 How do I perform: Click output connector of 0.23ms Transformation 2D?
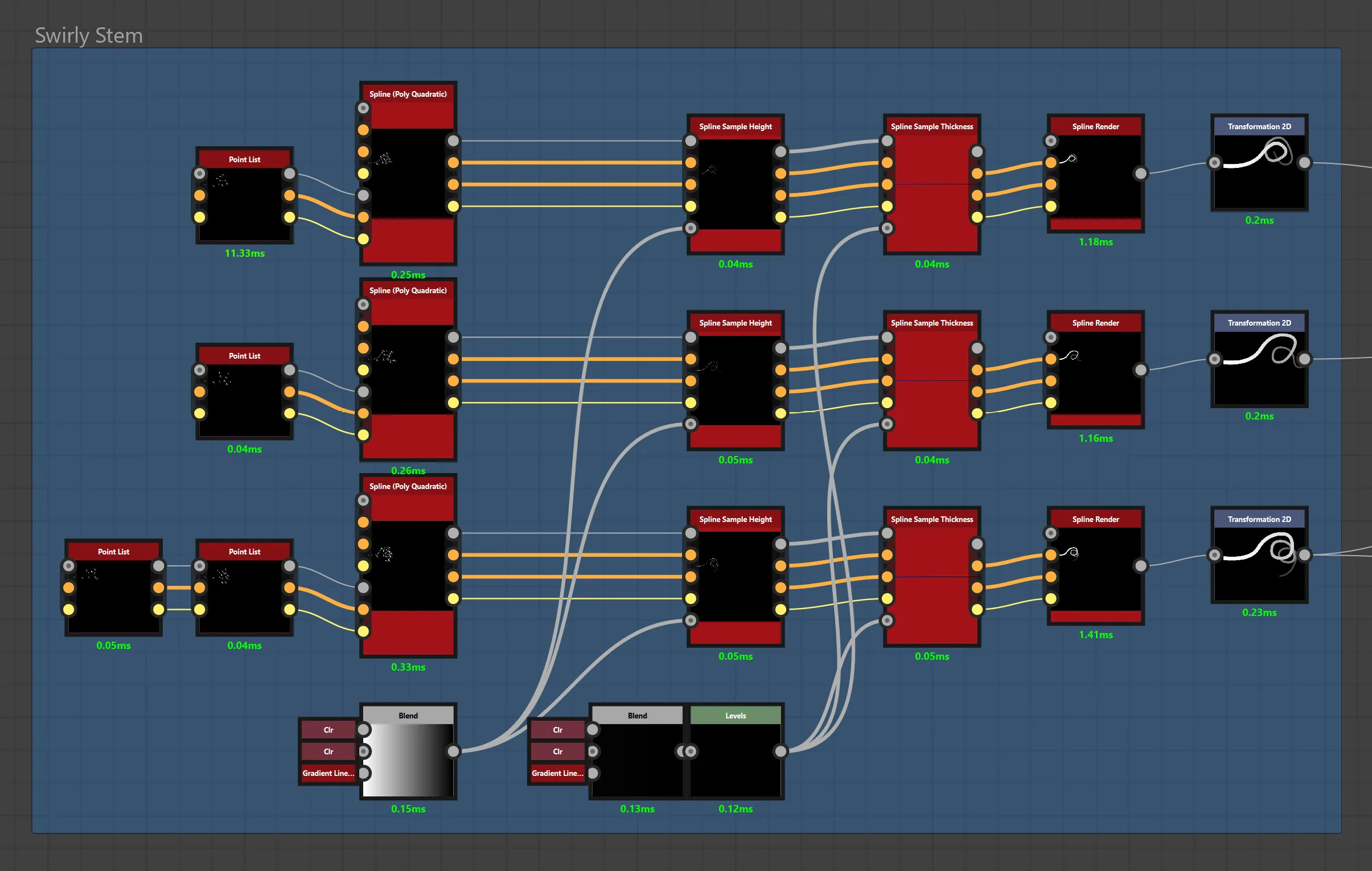[x=1305, y=555]
